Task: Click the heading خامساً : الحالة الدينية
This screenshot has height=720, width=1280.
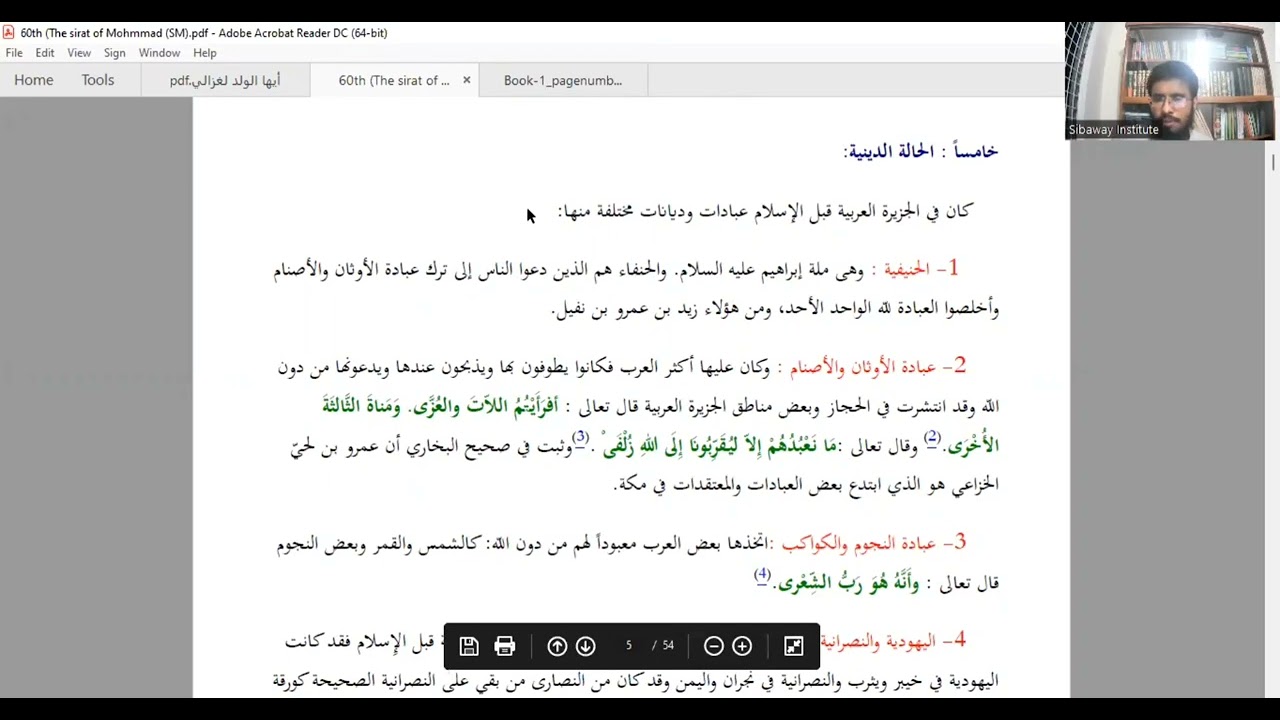Action: [921, 151]
